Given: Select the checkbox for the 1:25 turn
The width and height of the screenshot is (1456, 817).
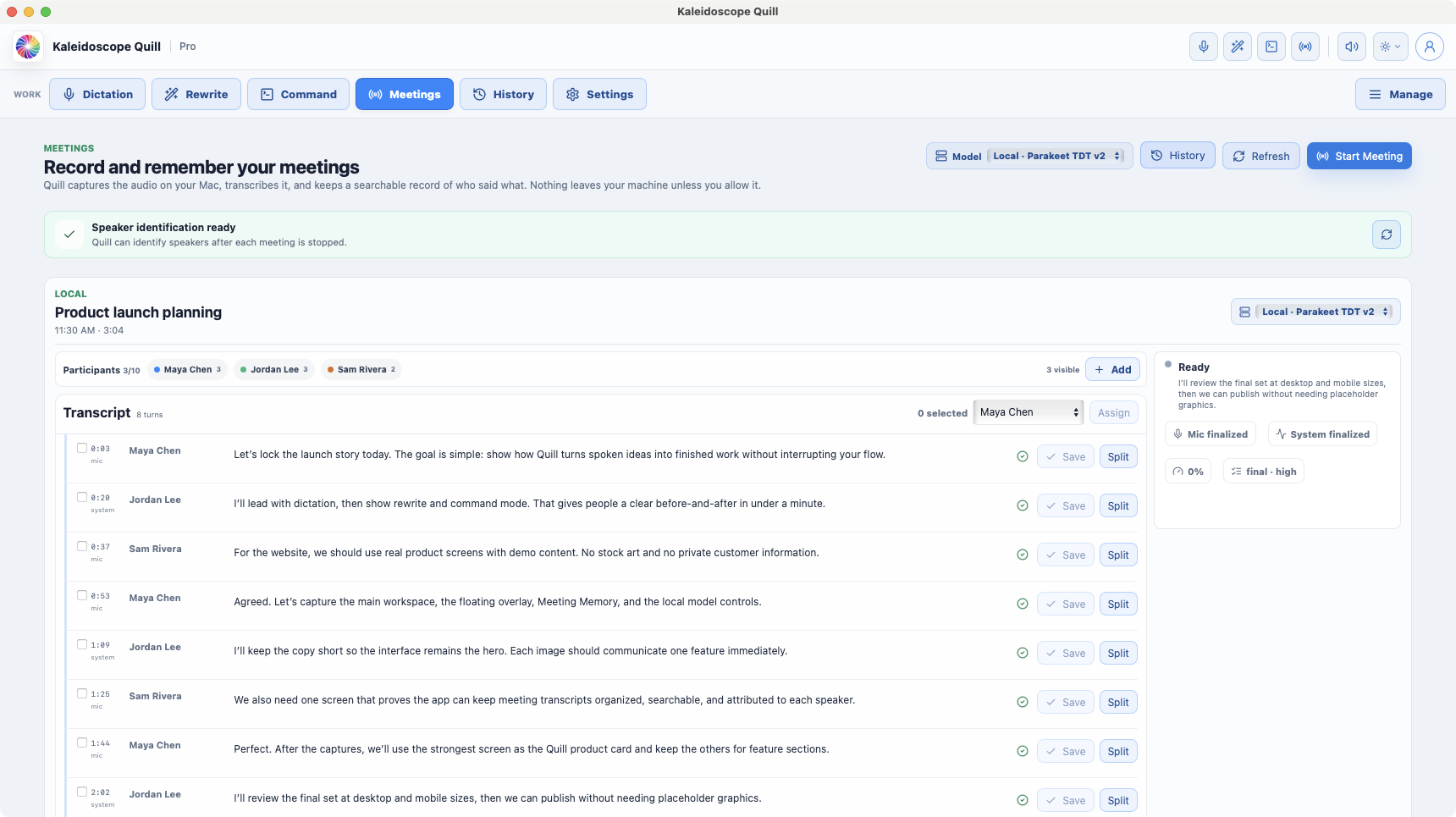Looking at the screenshot, I should [x=82, y=693].
